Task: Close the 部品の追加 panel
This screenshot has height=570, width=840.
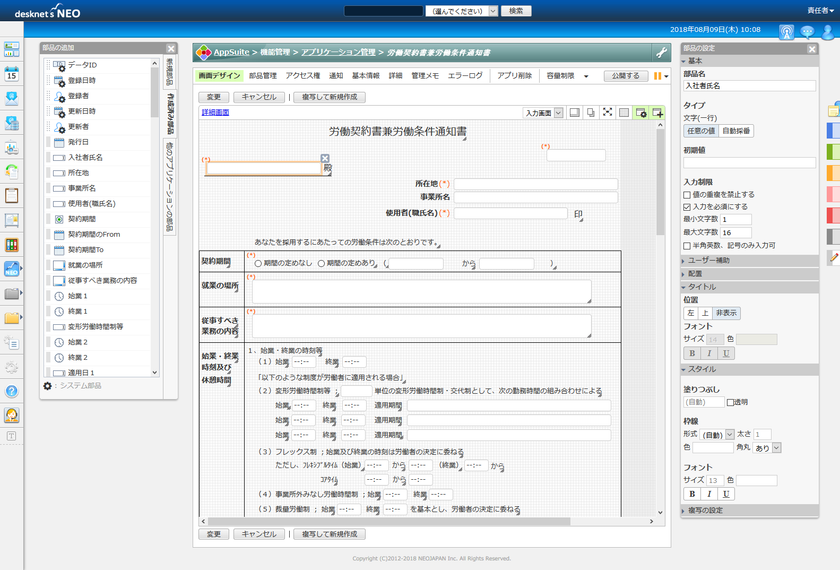Action: tap(171, 48)
